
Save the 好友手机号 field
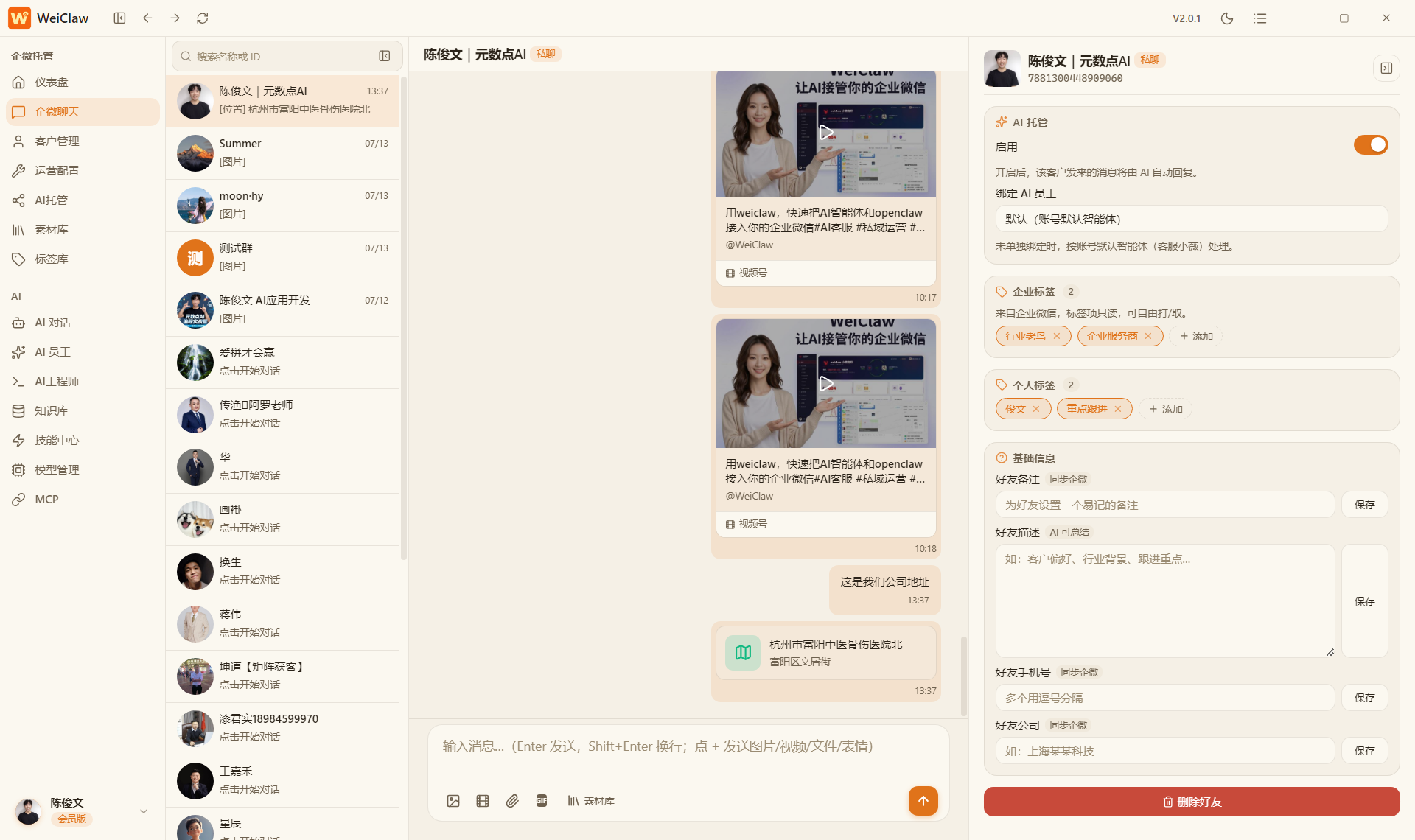point(1365,698)
